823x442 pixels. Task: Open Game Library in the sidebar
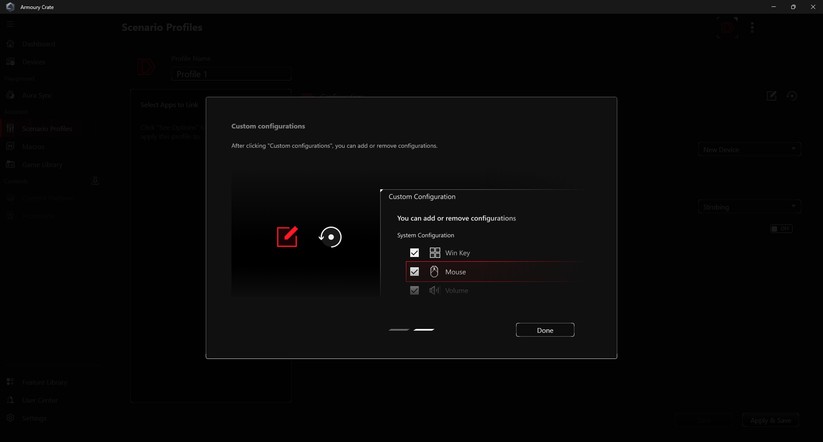point(42,164)
